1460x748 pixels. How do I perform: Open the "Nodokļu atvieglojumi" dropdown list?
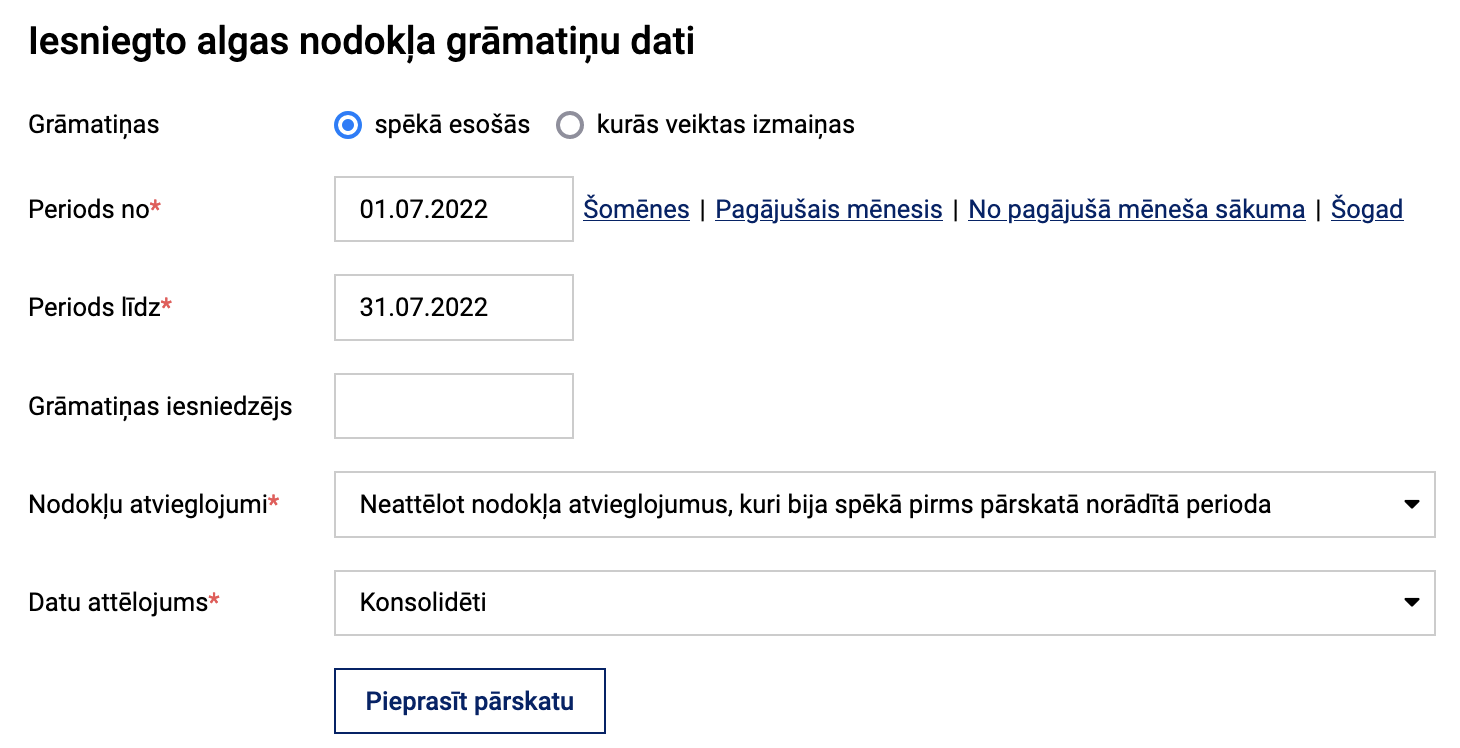[x=884, y=504]
